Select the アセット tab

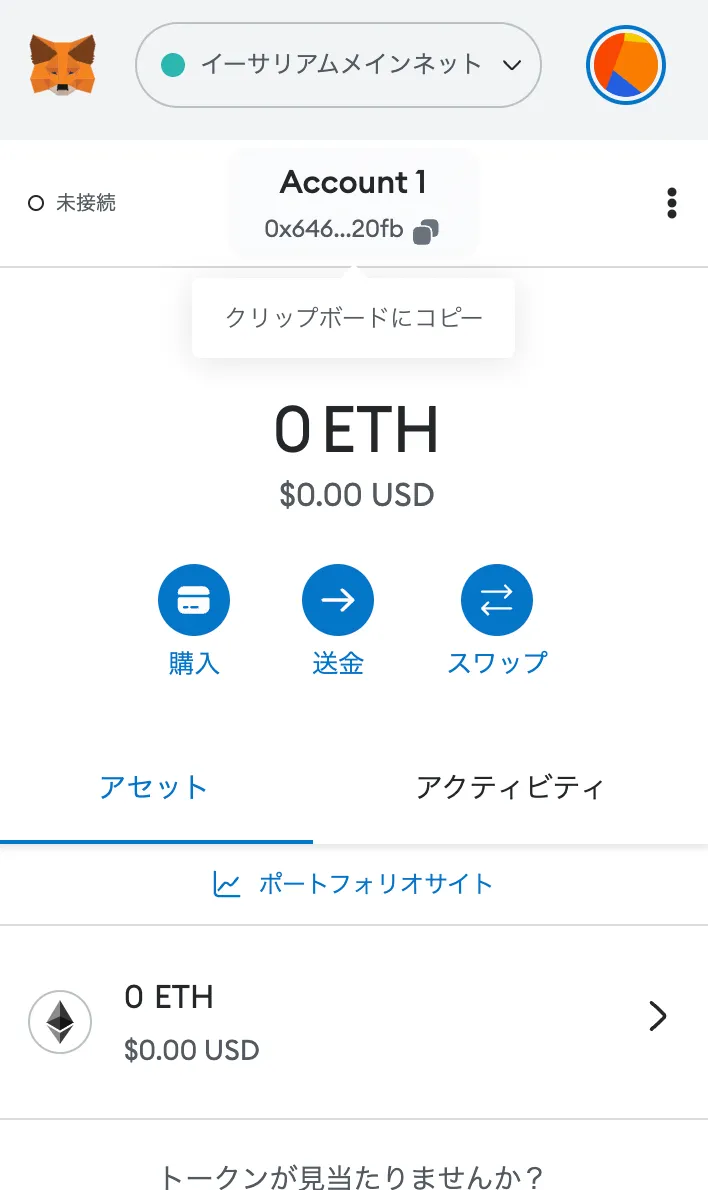click(x=155, y=788)
